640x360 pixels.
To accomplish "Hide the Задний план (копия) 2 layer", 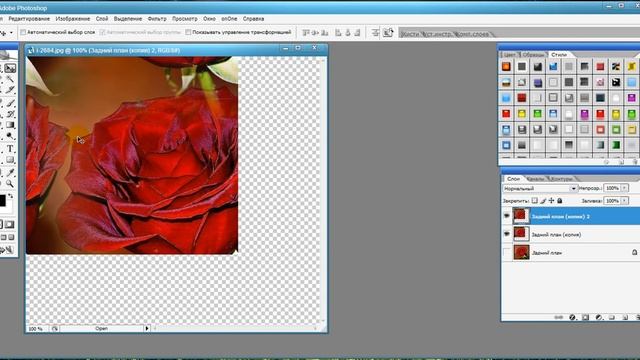I will [x=507, y=216].
